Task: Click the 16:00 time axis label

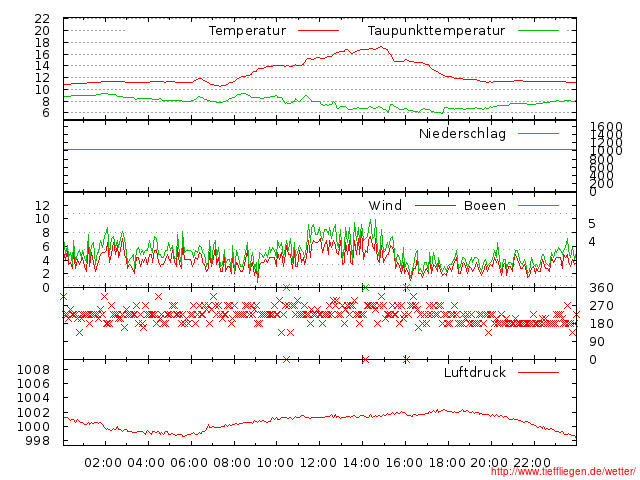Action: (x=404, y=462)
